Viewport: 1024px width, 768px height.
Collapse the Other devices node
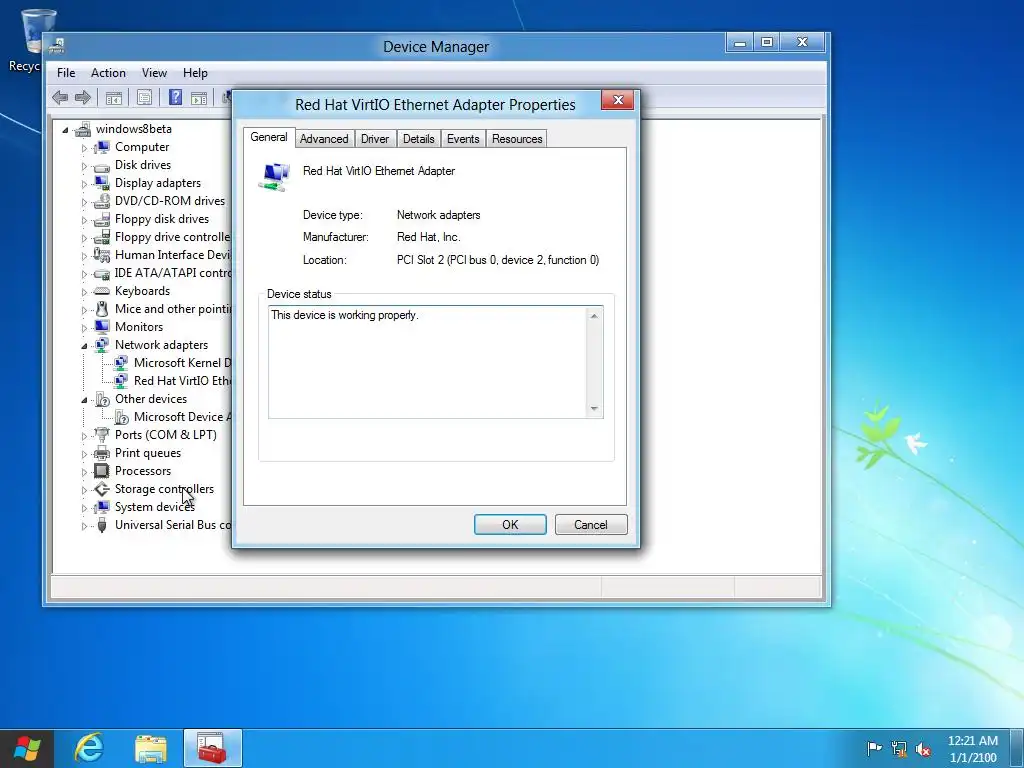coord(84,400)
